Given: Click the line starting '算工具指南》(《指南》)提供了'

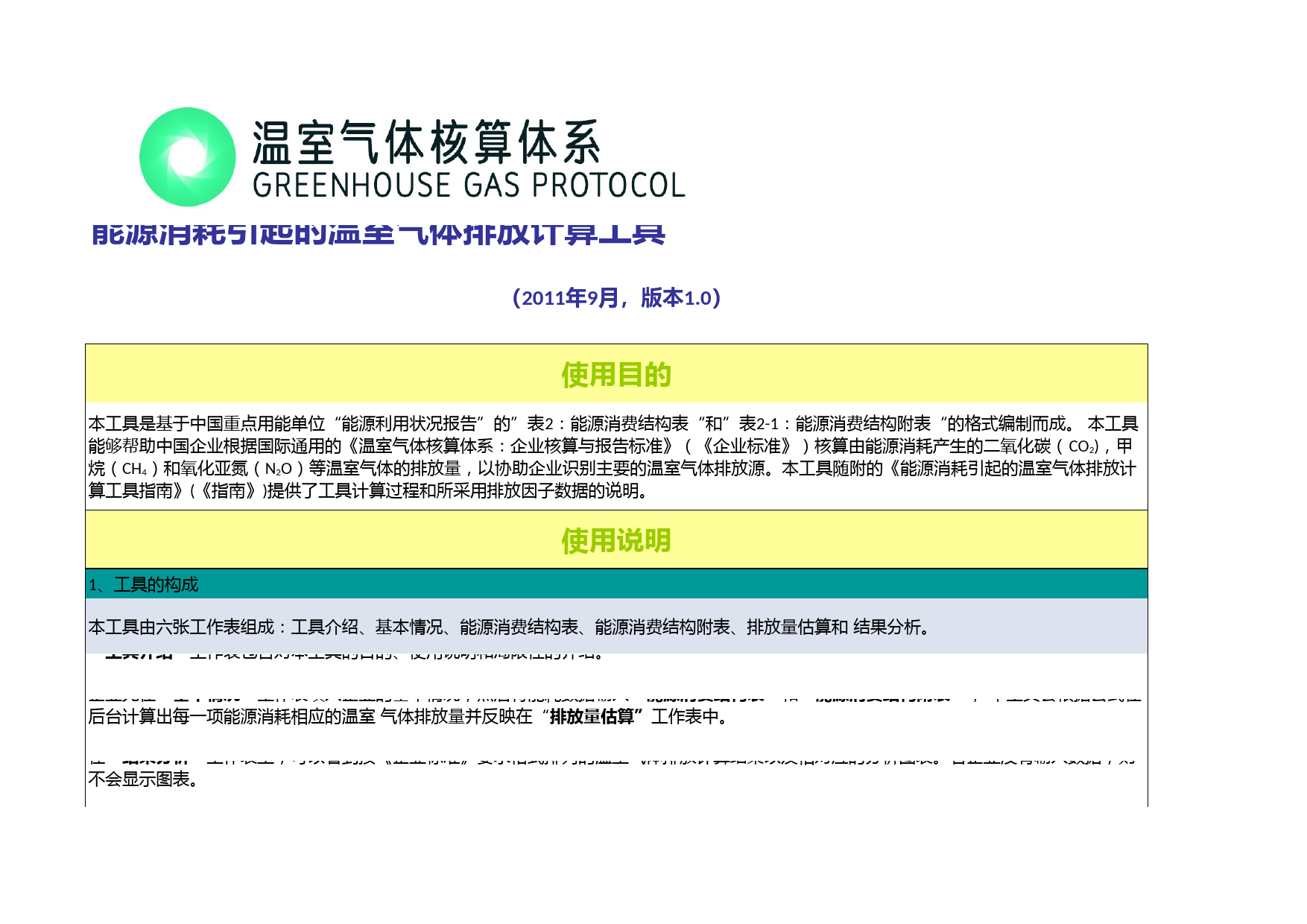Looking at the screenshot, I should (x=370, y=491).
